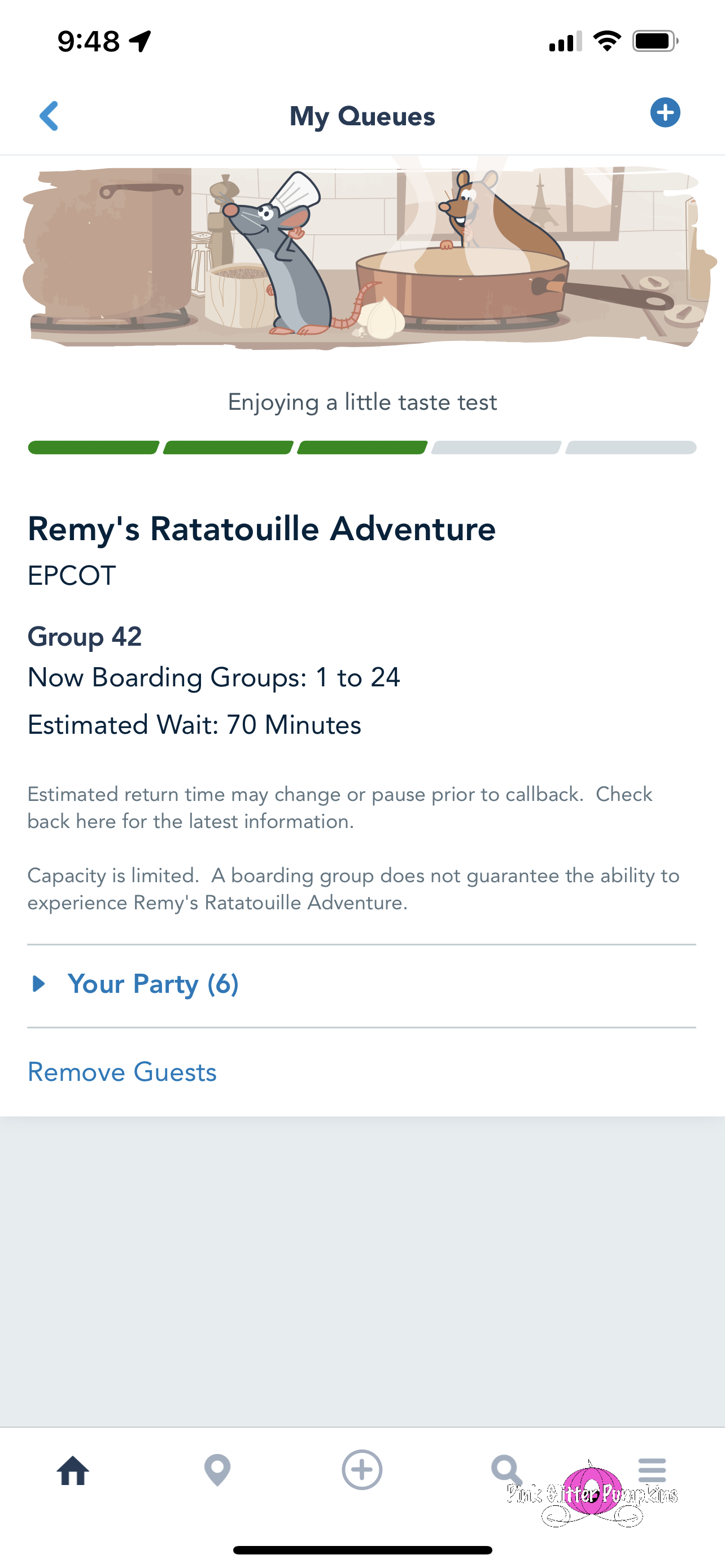Tap the blue plus circle icon
Viewport: 725px width, 1568px height.
tap(665, 113)
